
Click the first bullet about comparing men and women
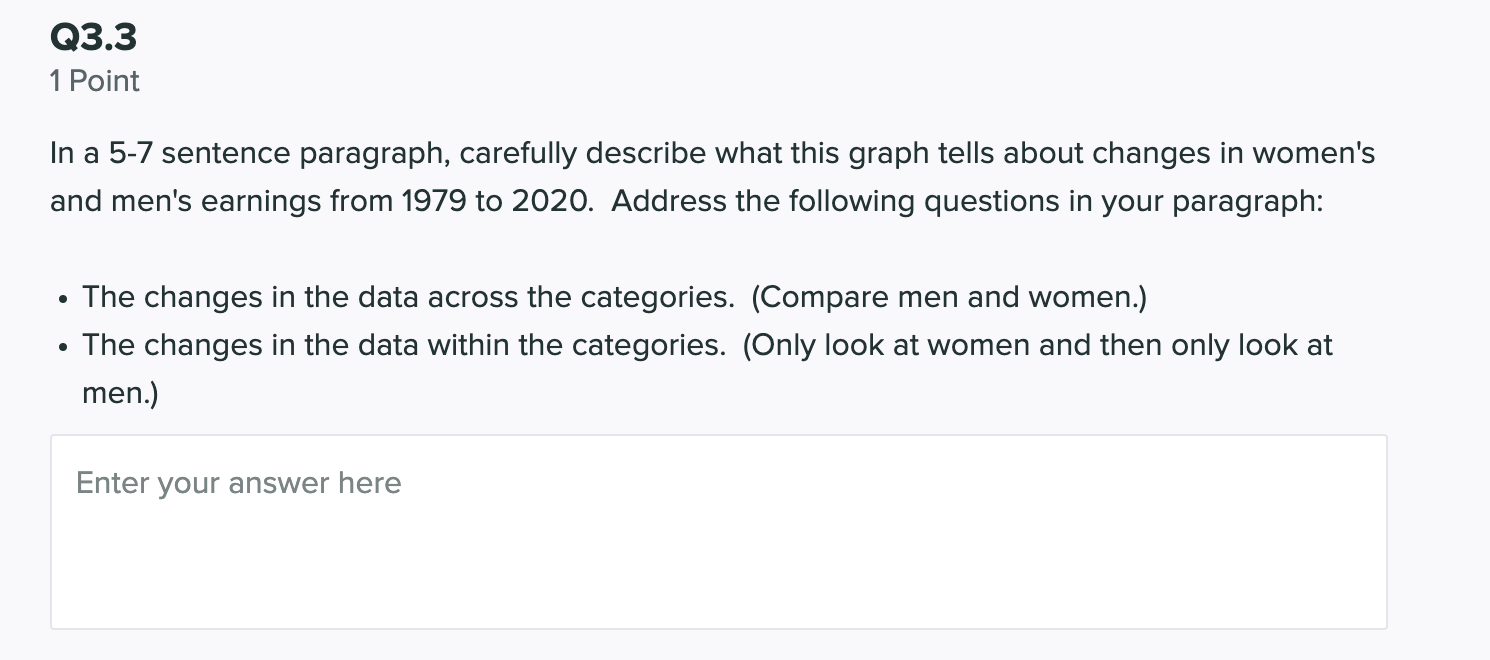coord(615,296)
